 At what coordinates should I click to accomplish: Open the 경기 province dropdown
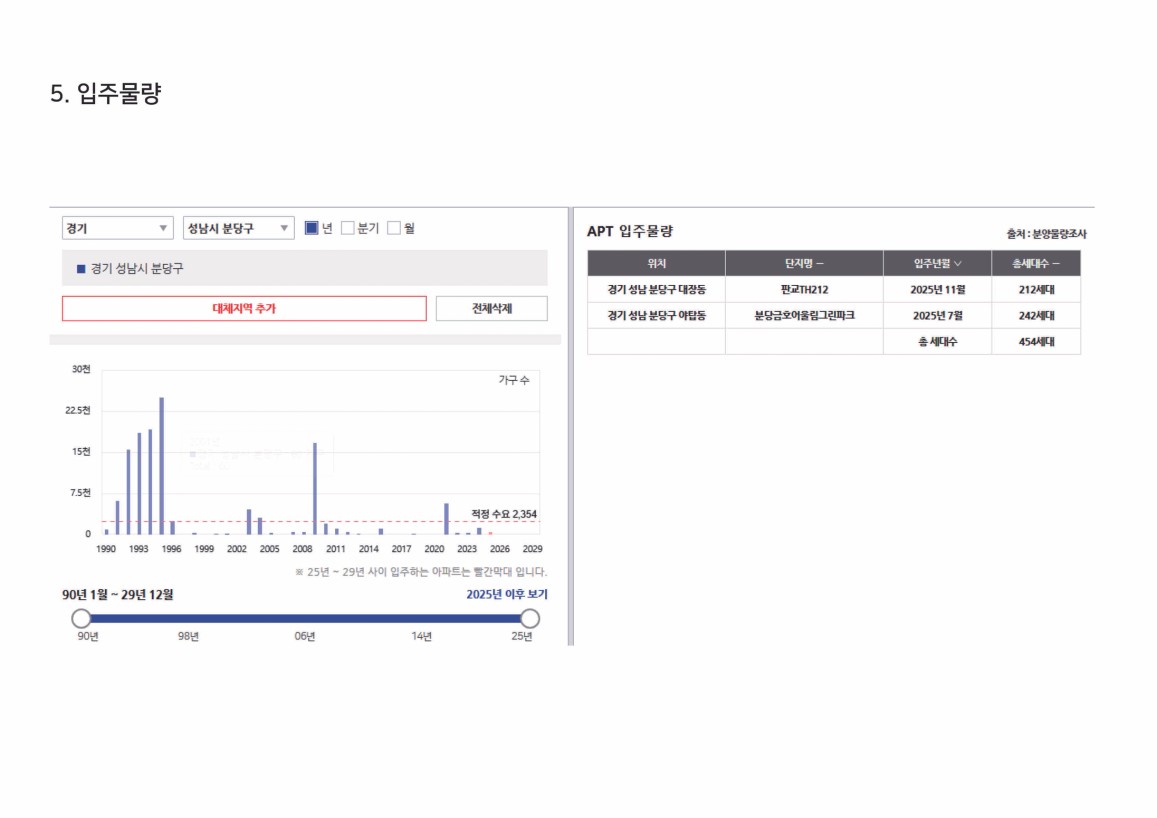pyautogui.click(x=117, y=228)
